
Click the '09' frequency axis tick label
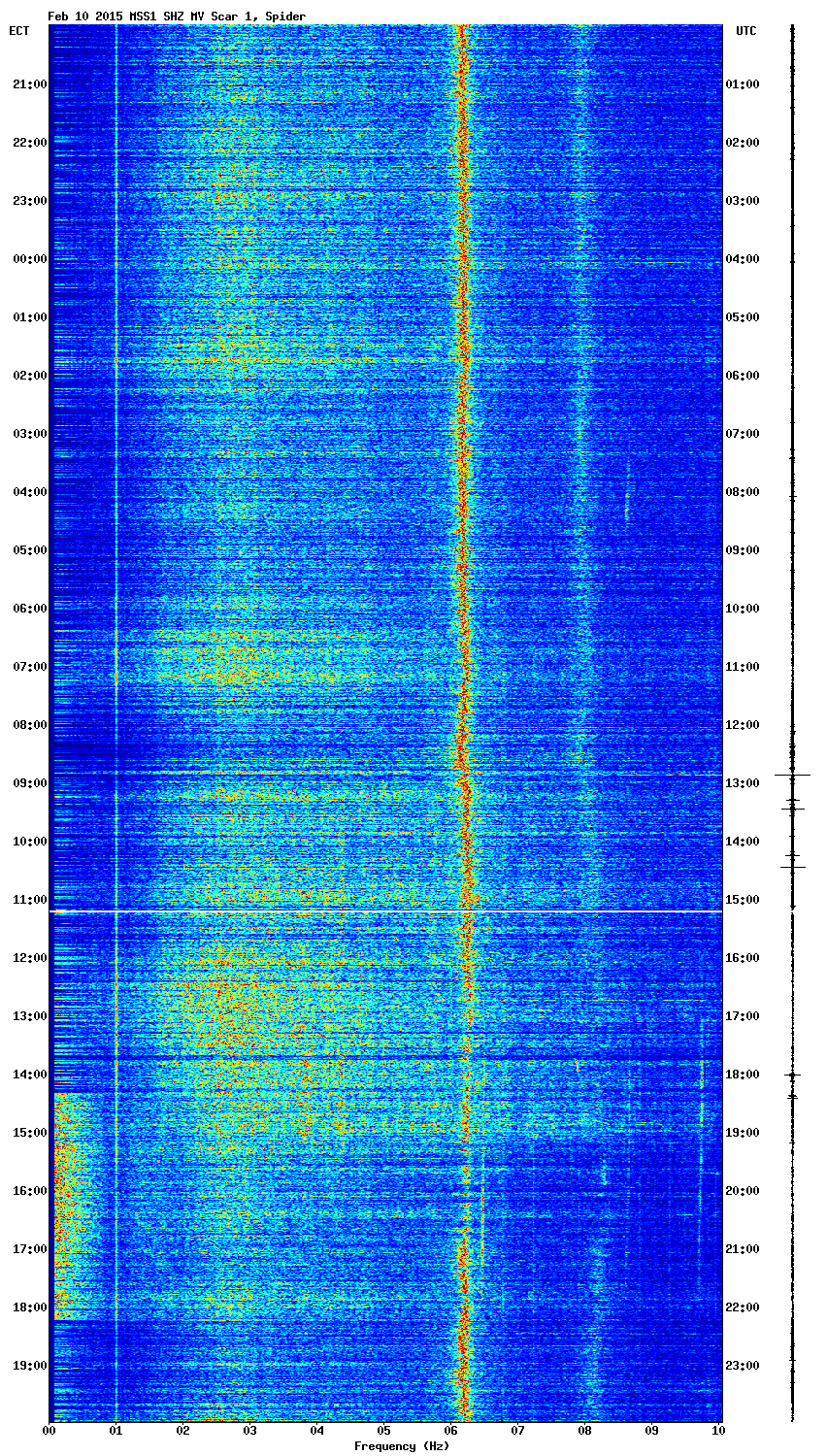[x=652, y=1431]
